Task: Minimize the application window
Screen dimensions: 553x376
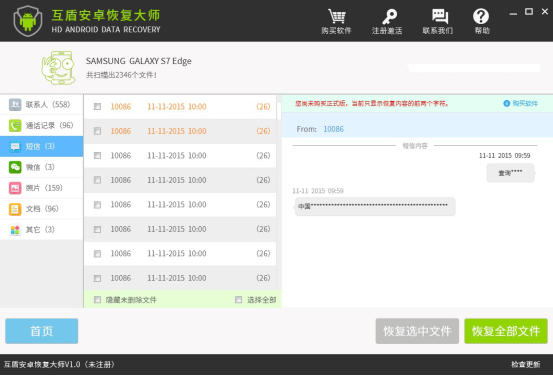Action: (513, 13)
